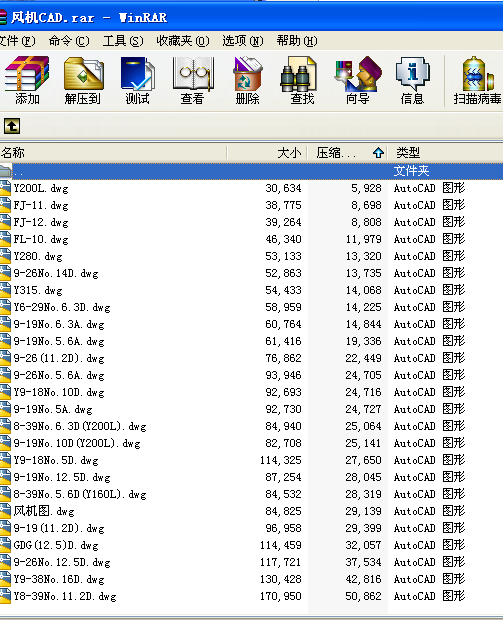Select file 9-26(11.2D).dwg

point(59,358)
